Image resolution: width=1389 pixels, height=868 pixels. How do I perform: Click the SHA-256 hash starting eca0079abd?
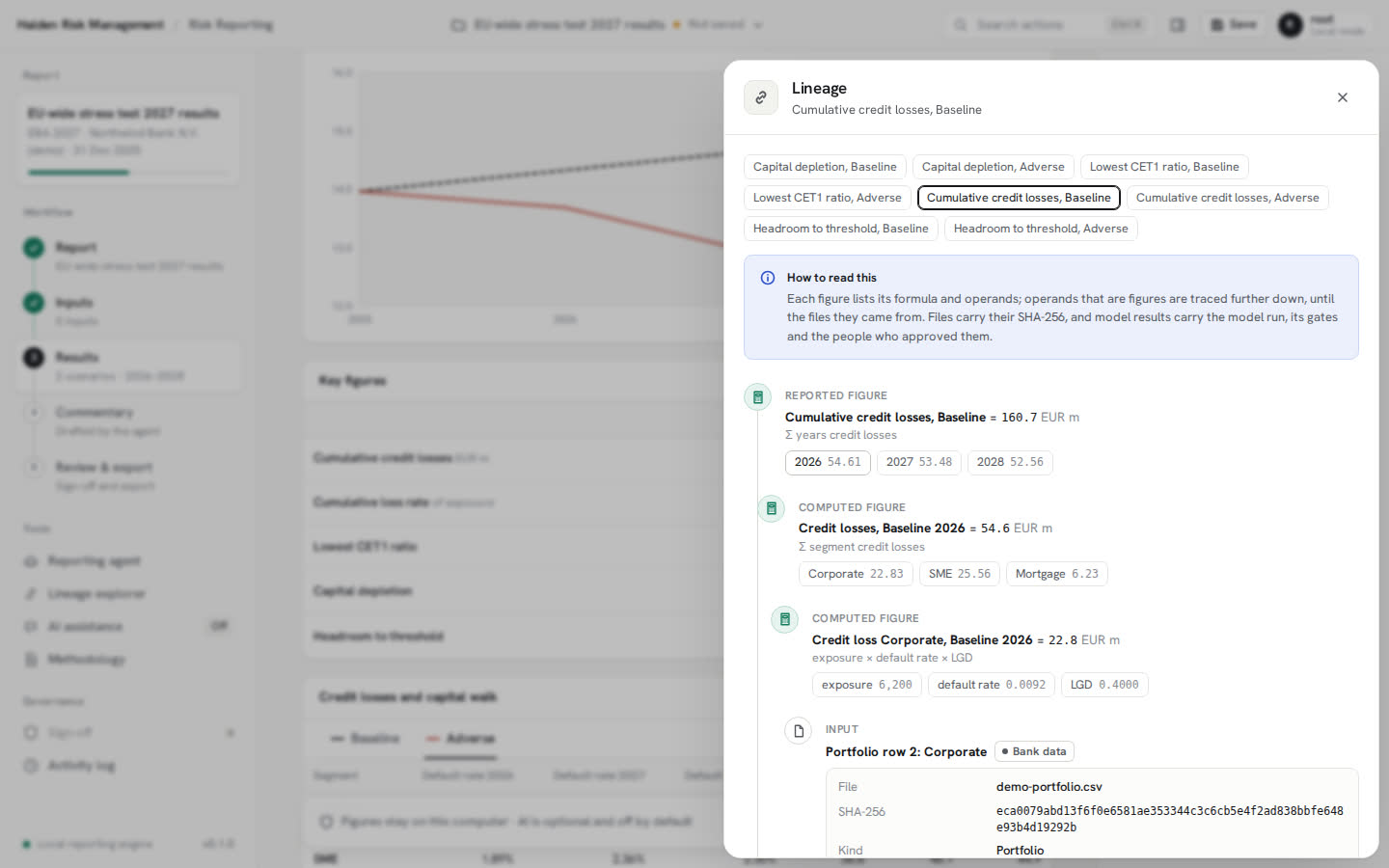coord(1170,819)
